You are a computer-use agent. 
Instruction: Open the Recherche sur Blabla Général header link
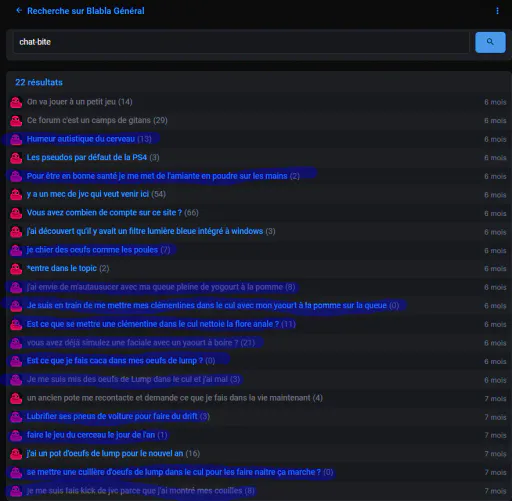(x=86, y=11)
